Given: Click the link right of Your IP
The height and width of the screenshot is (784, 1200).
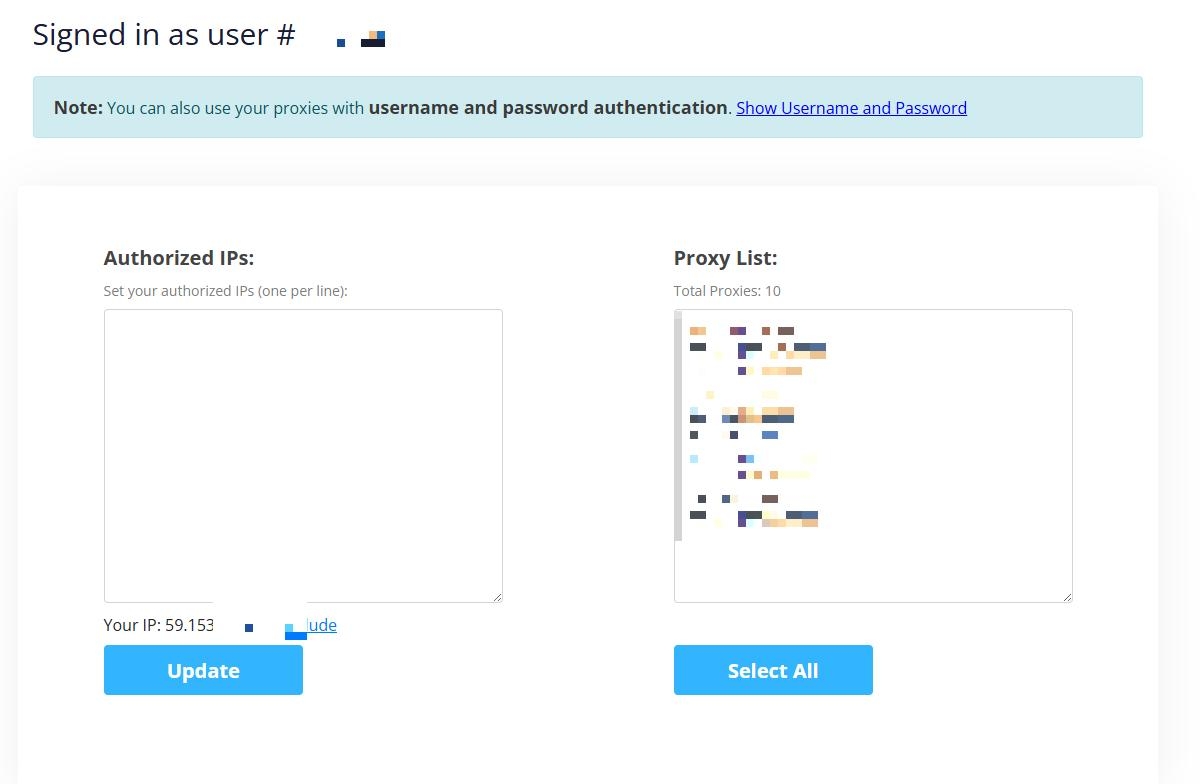Looking at the screenshot, I should pos(321,625).
